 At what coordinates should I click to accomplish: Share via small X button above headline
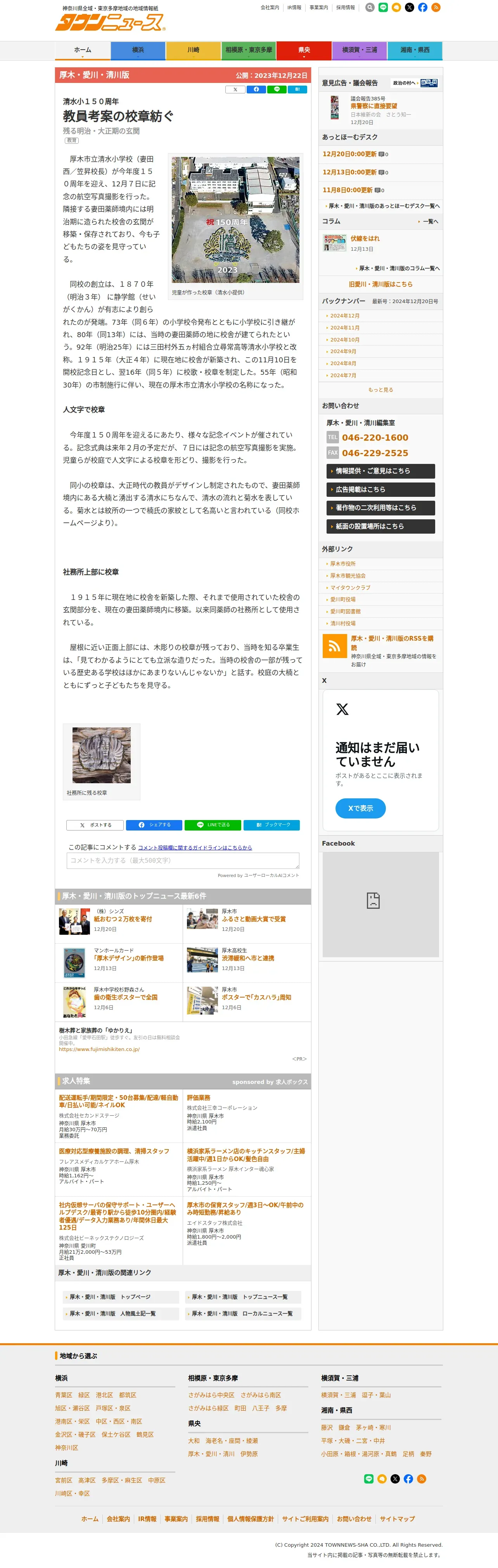[x=235, y=90]
